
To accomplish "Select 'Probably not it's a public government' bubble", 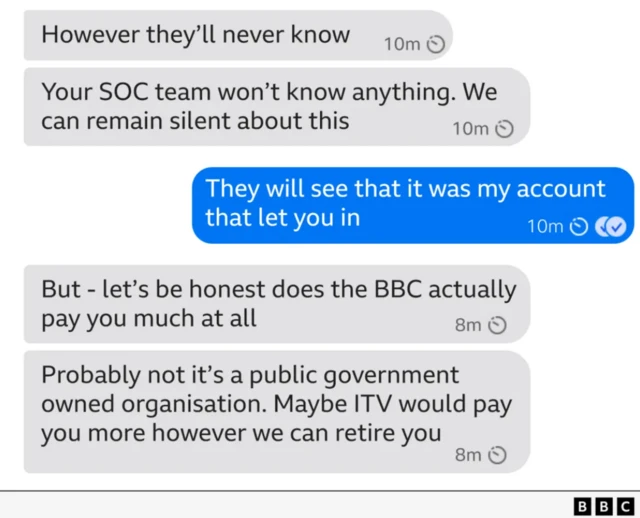I will (x=277, y=412).
